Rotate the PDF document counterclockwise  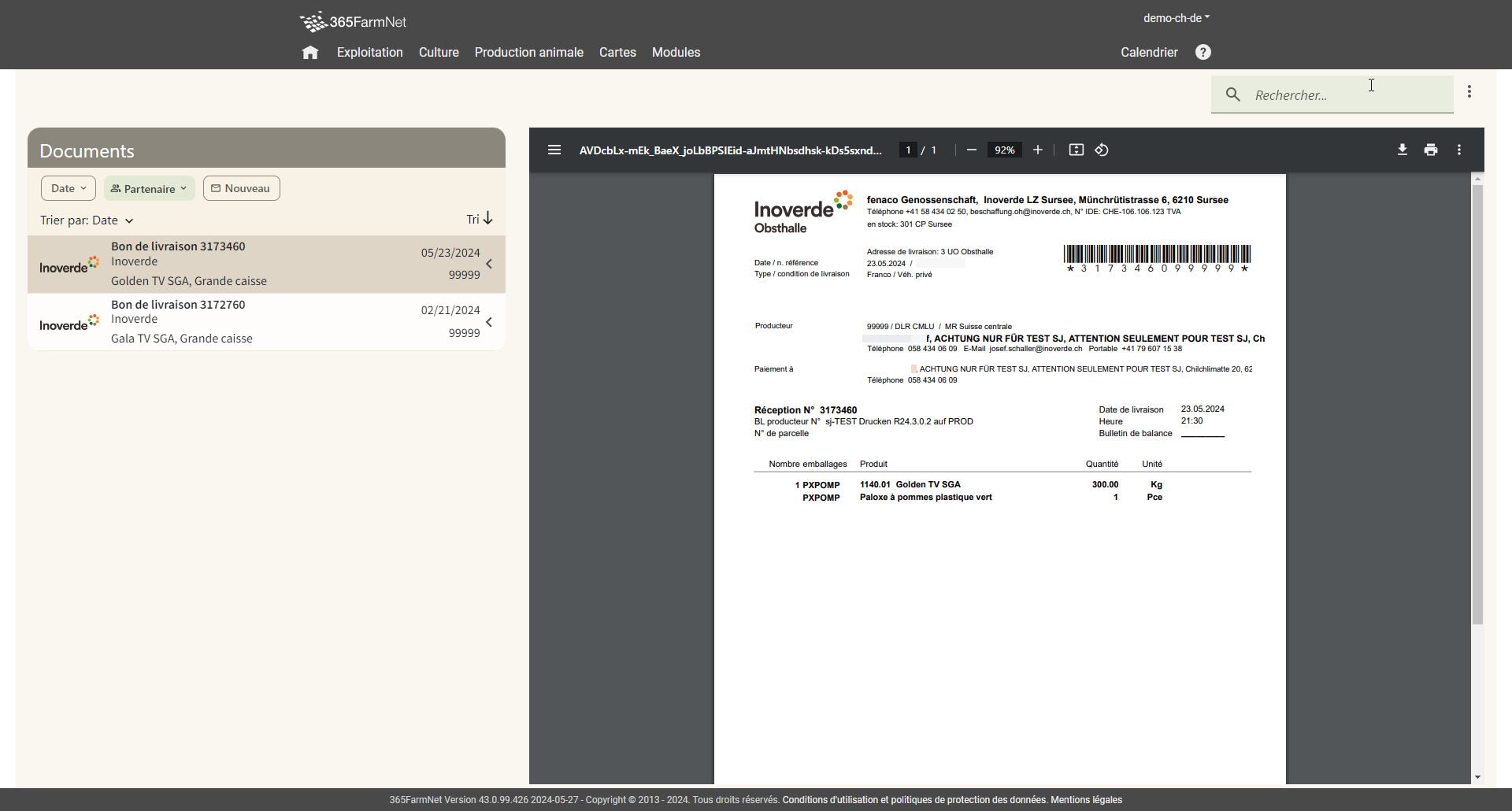(x=1102, y=150)
